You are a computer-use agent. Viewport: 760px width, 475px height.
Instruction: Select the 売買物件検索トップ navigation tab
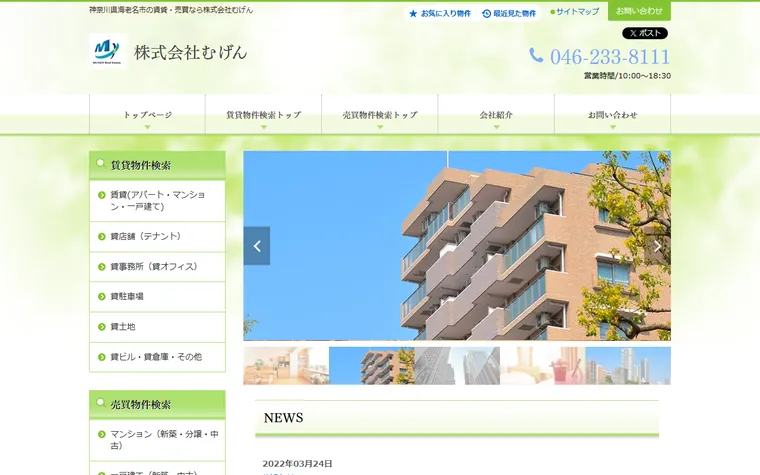point(380,115)
